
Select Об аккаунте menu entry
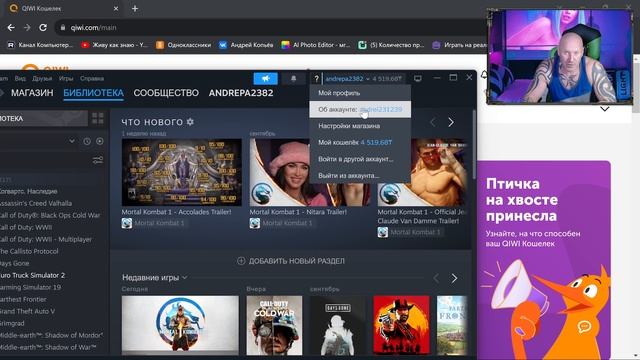click(x=360, y=109)
